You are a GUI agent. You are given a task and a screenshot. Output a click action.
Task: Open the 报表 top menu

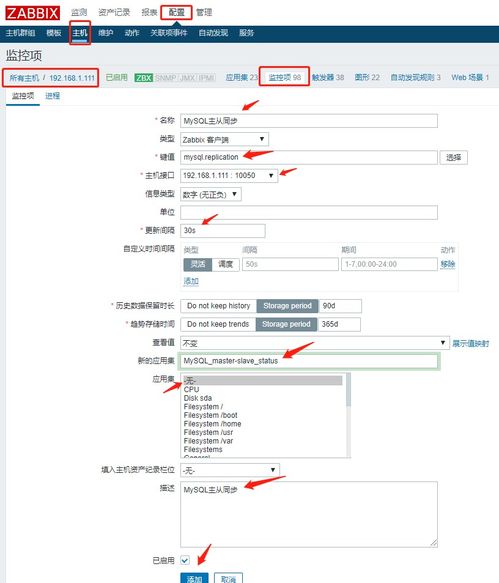tap(149, 13)
